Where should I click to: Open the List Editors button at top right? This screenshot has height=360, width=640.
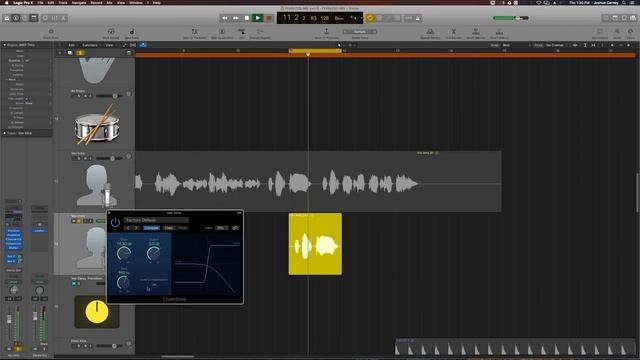(x=606, y=18)
